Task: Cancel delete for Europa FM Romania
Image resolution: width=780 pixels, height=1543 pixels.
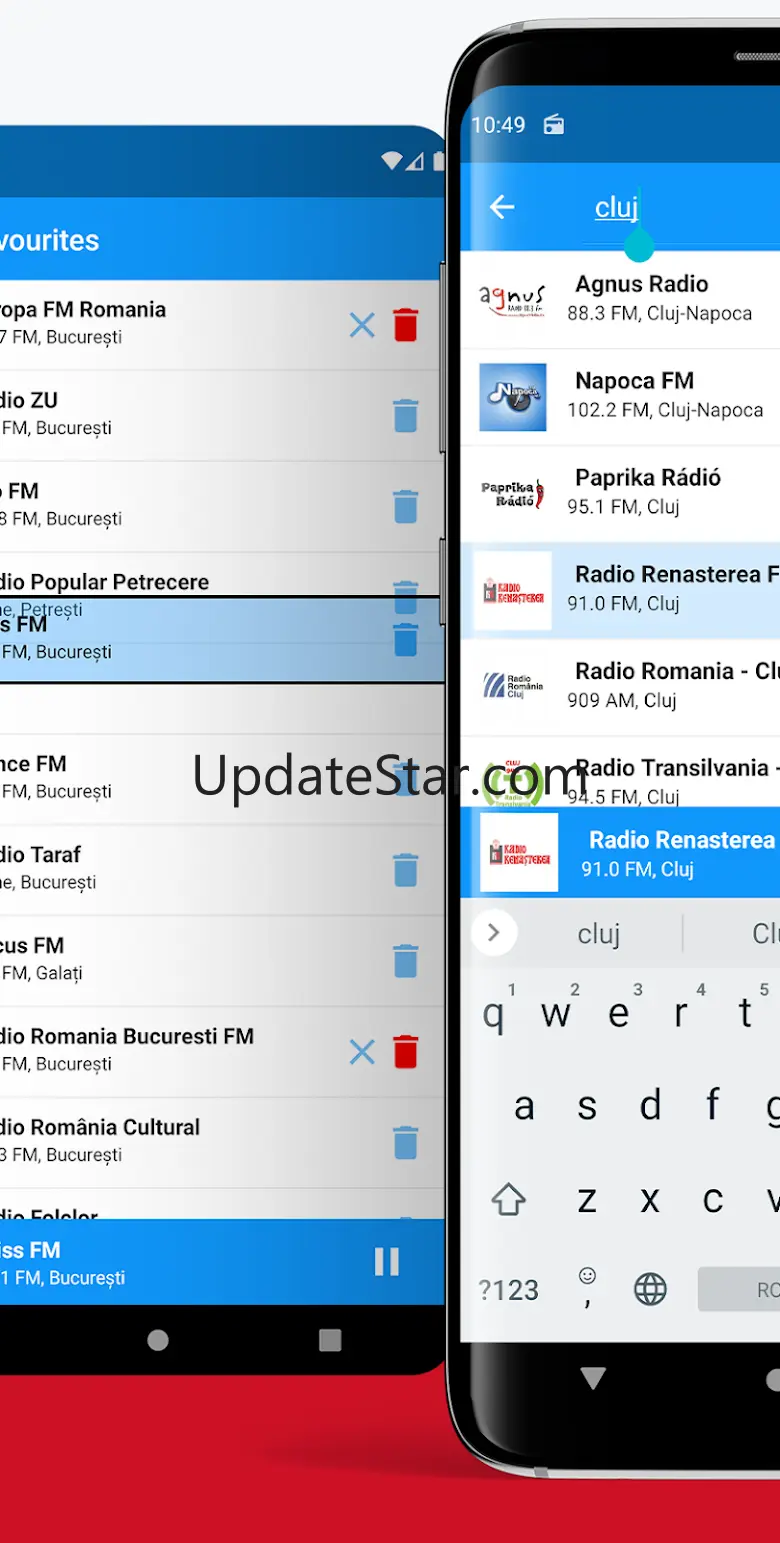Action: tap(362, 325)
